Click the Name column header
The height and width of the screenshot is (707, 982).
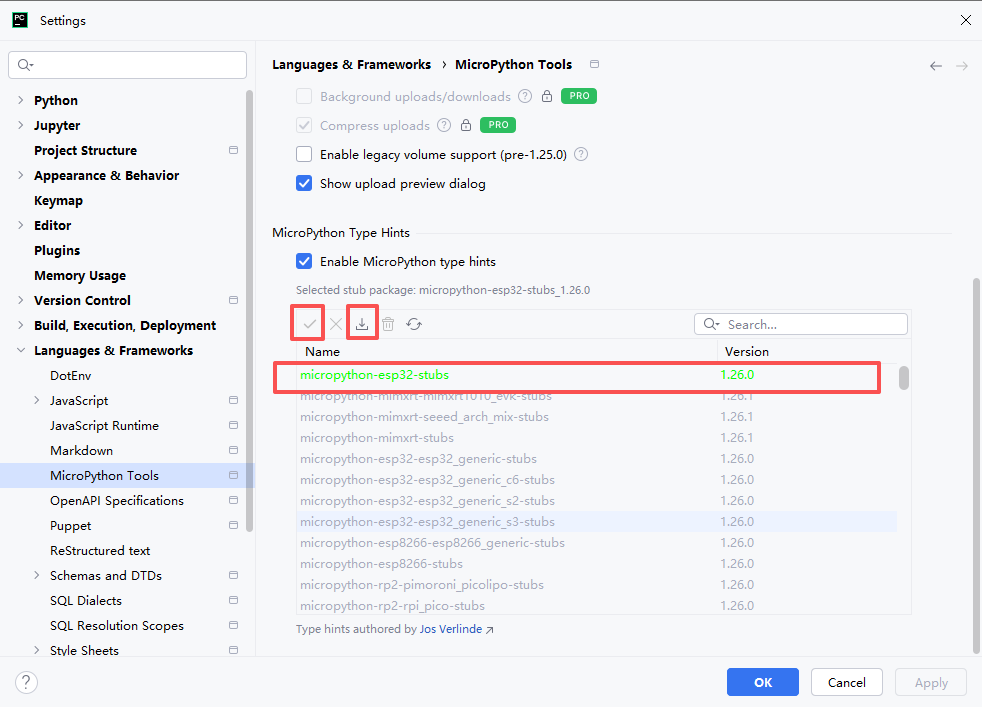[x=507, y=351]
